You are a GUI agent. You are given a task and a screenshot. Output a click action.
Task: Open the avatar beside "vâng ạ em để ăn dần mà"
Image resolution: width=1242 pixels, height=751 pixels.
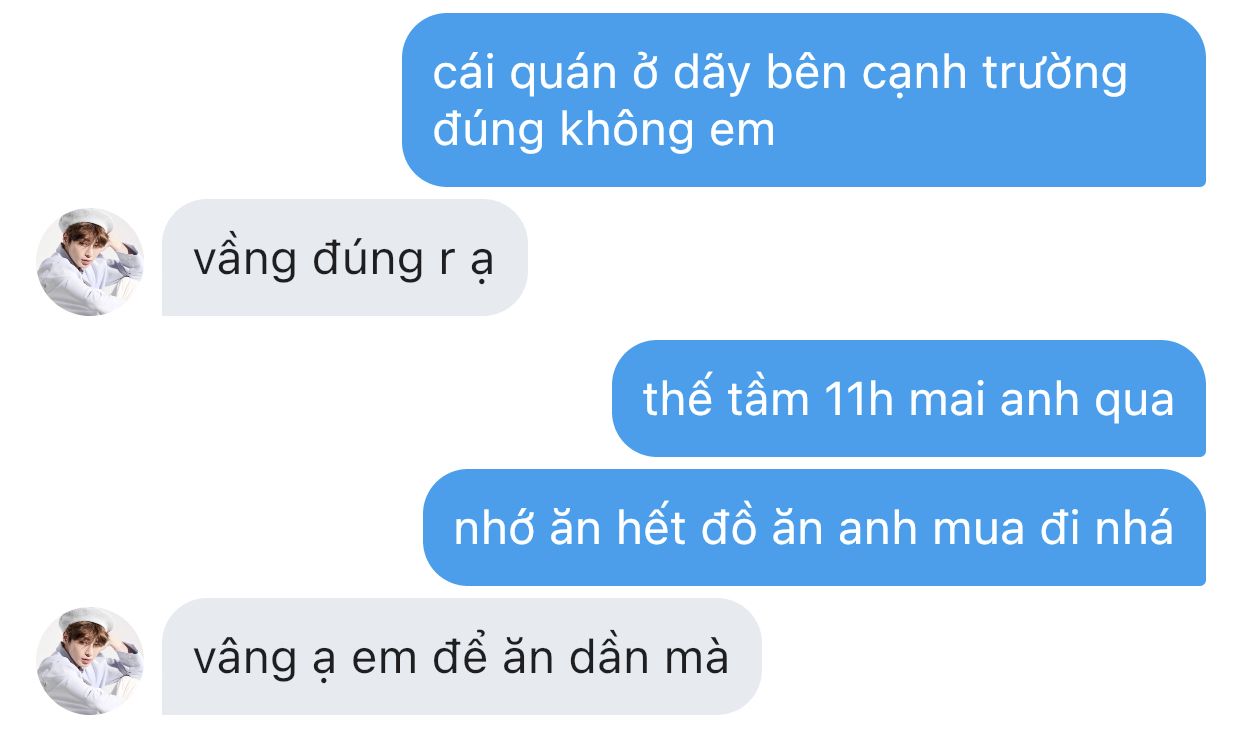[x=90, y=661]
